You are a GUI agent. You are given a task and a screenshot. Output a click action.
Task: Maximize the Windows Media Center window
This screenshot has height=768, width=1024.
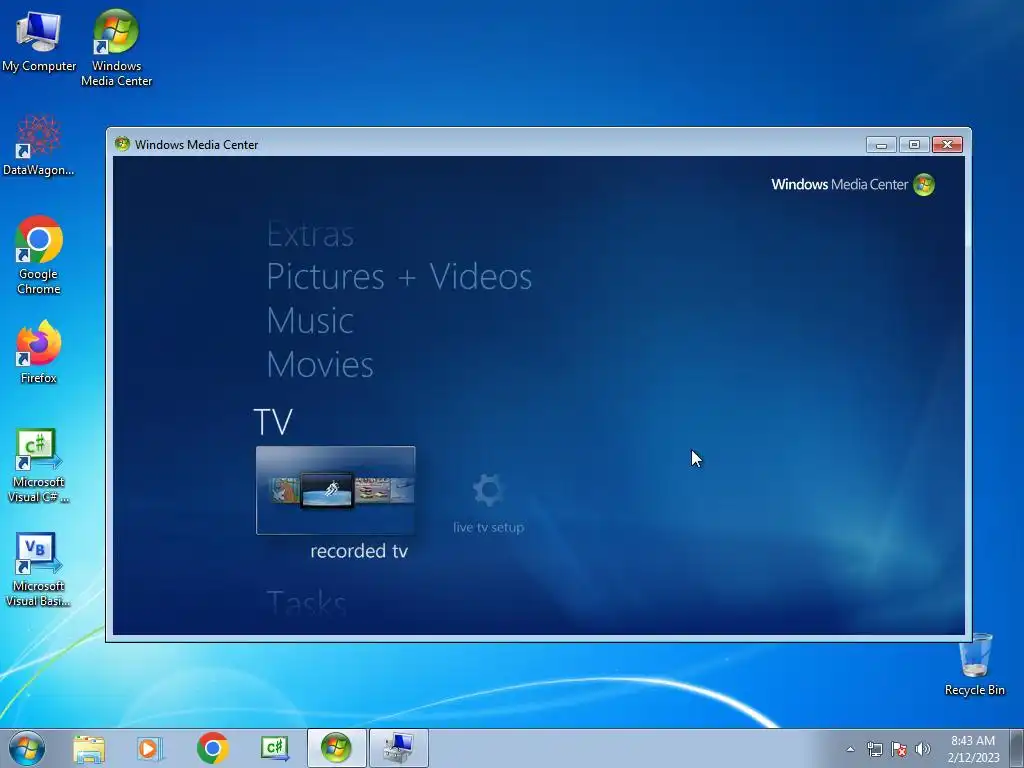[914, 144]
